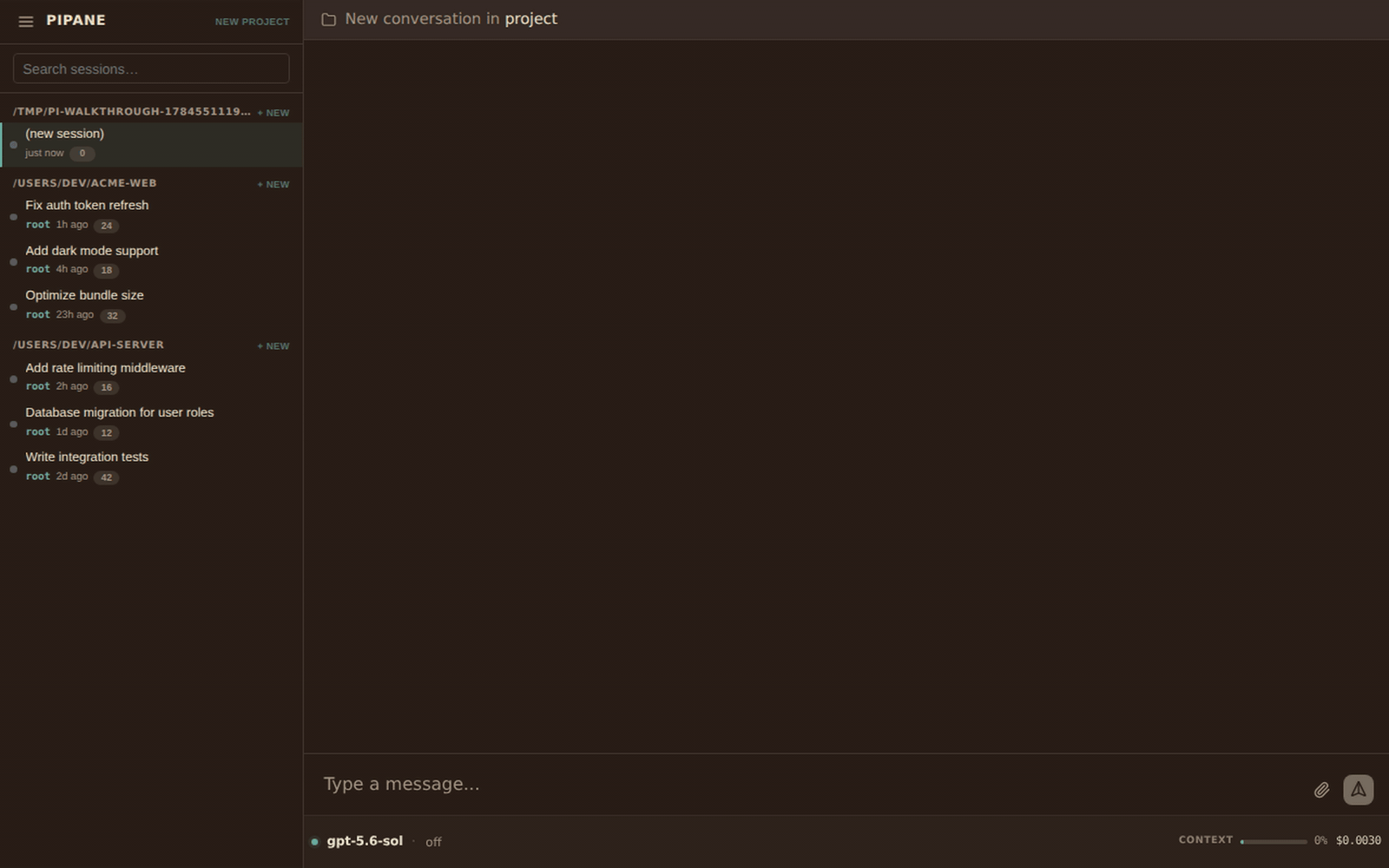
Task: Click the 24 message count badge
Action: click(106, 226)
